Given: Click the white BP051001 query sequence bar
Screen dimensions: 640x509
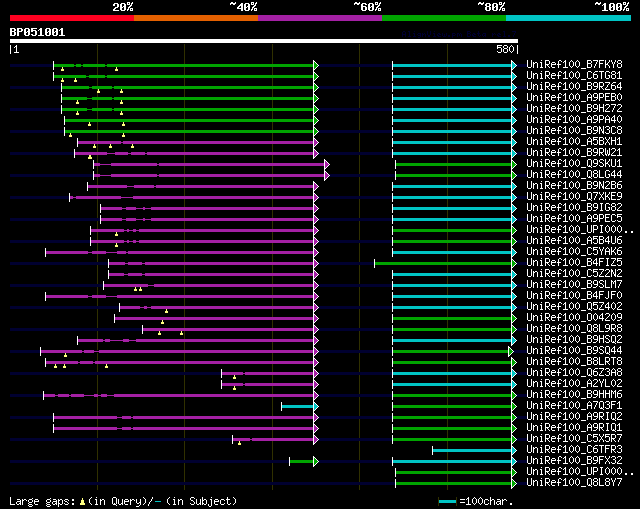Looking at the screenshot, I should (x=264, y=41).
